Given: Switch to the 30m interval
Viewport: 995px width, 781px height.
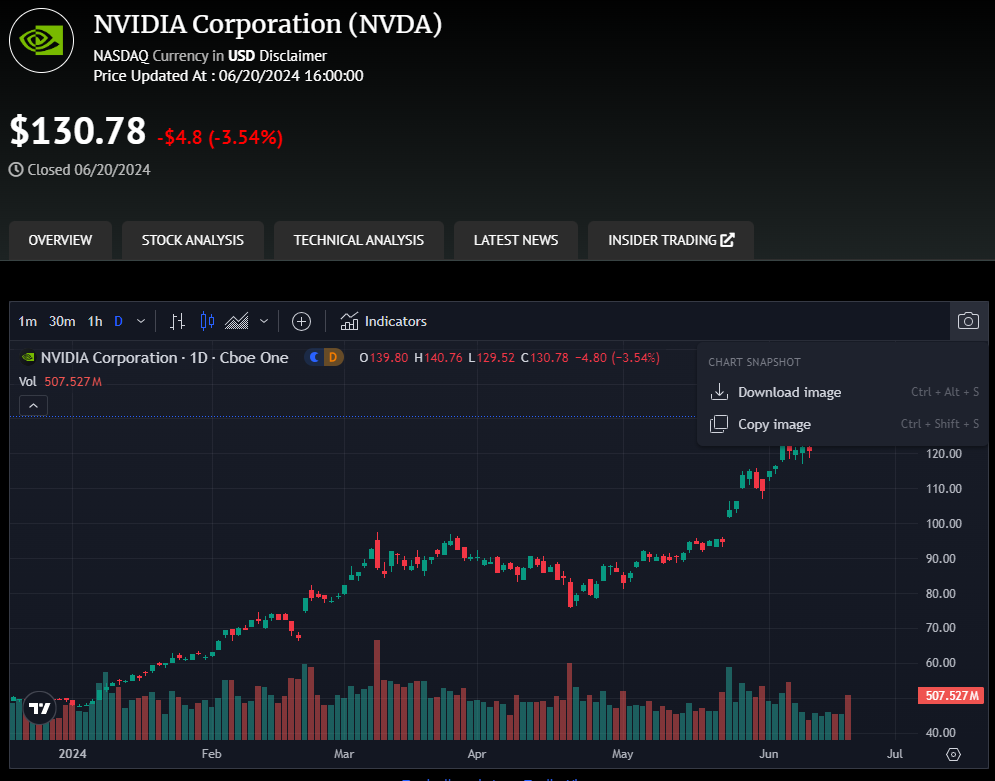Looking at the screenshot, I should click(62, 321).
